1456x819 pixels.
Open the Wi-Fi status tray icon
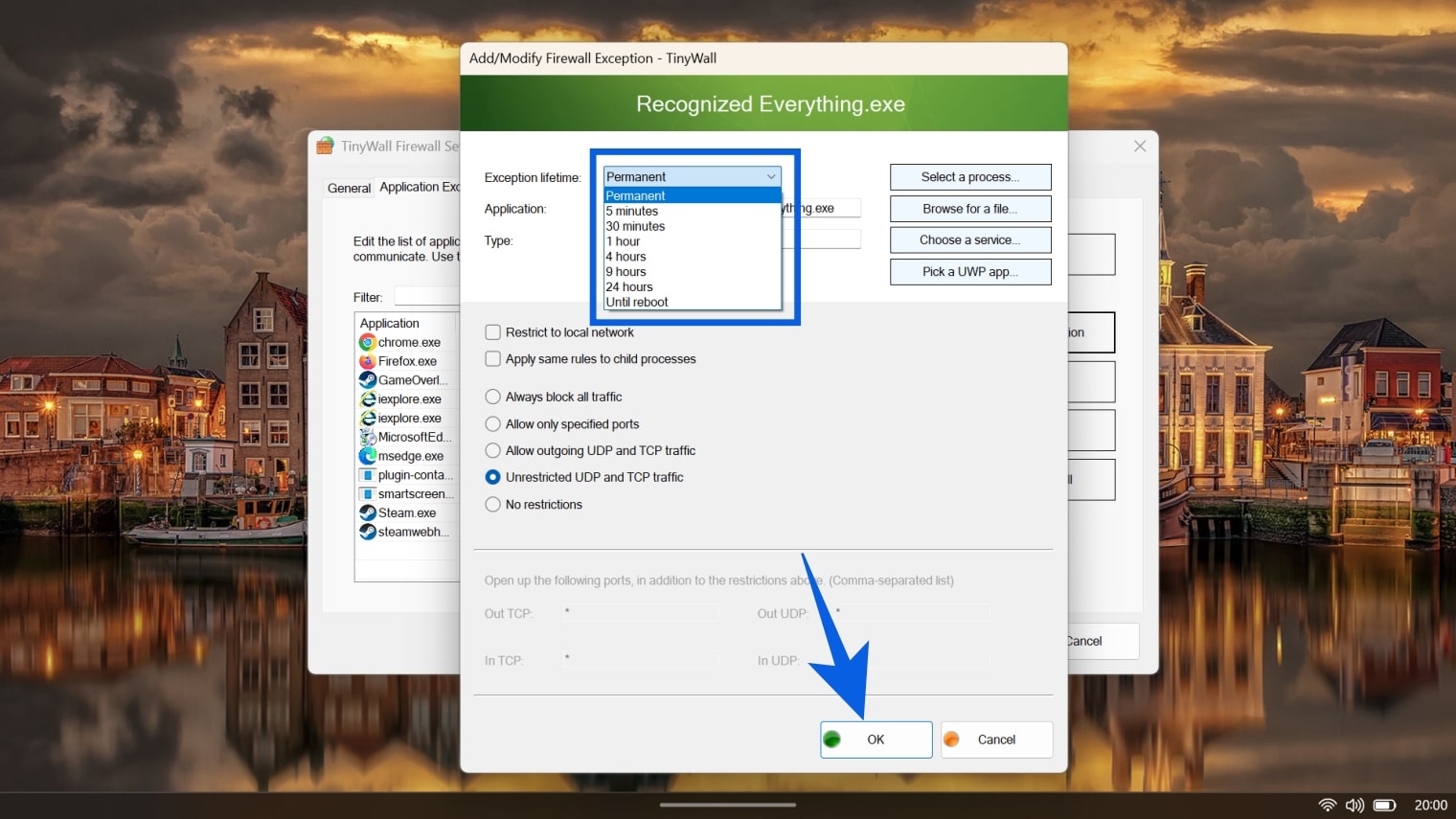click(x=1328, y=806)
